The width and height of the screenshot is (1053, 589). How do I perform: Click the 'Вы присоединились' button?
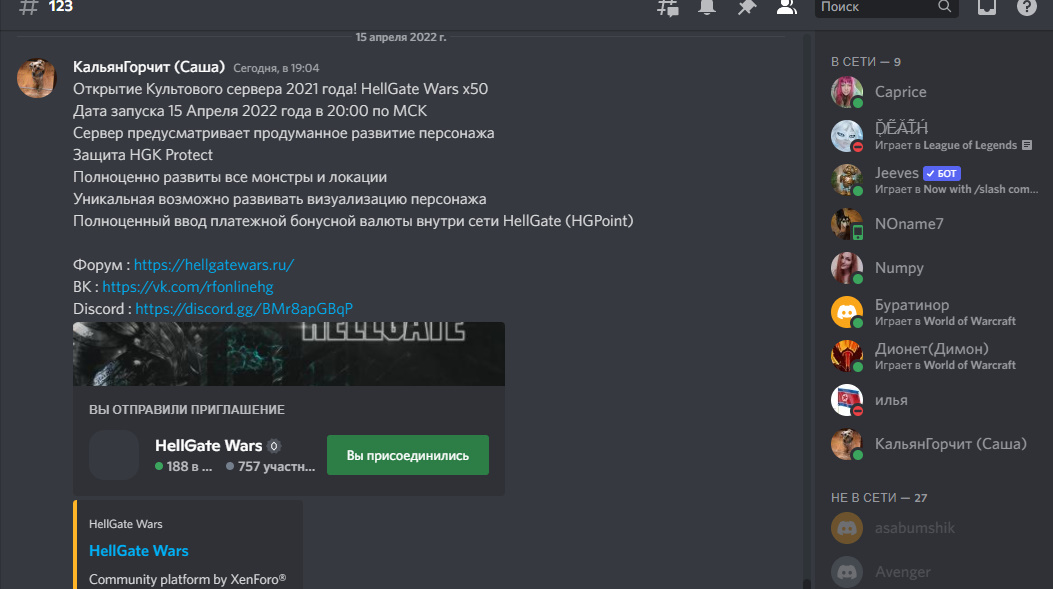(x=408, y=455)
